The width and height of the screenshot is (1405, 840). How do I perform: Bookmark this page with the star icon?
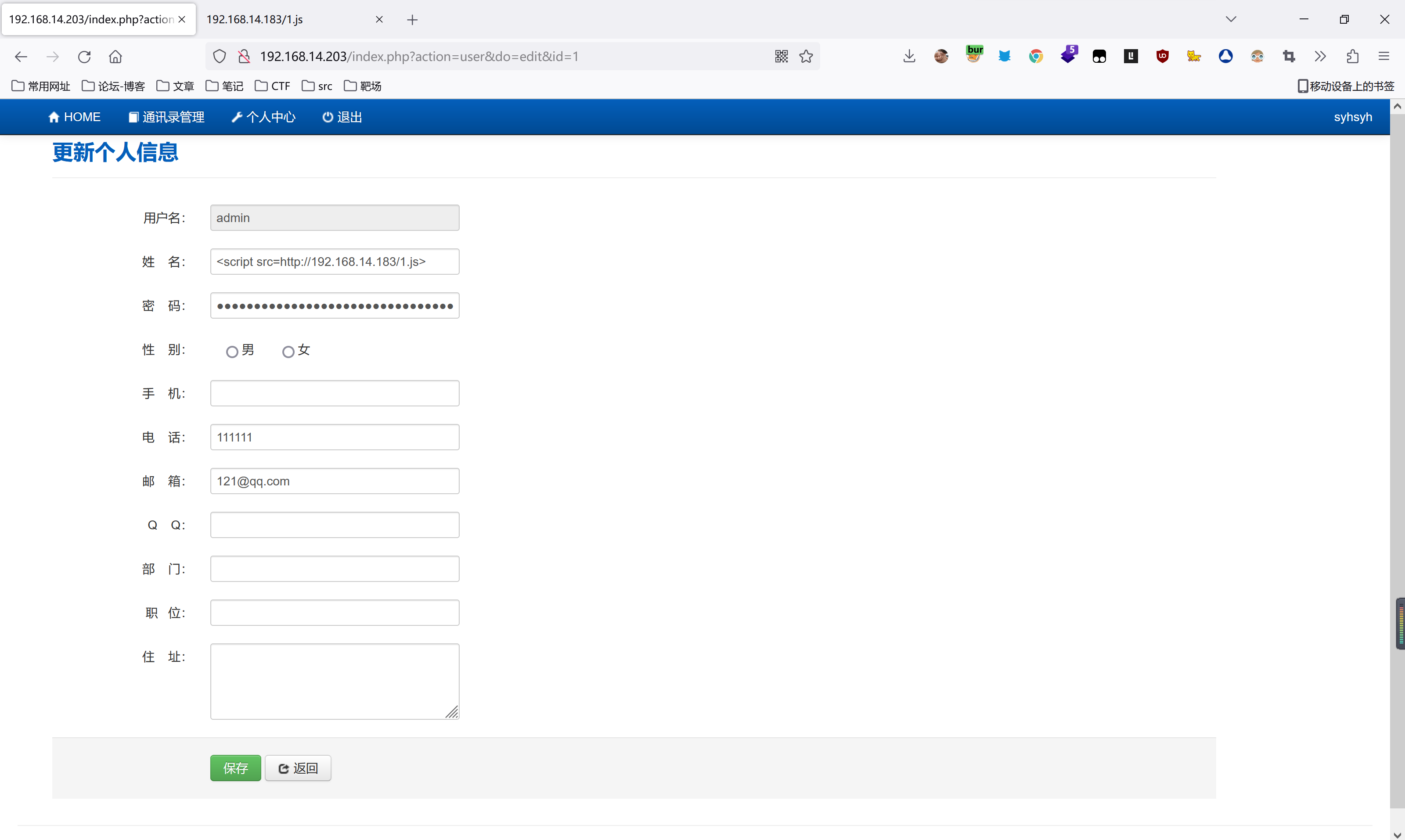(x=806, y=56)
